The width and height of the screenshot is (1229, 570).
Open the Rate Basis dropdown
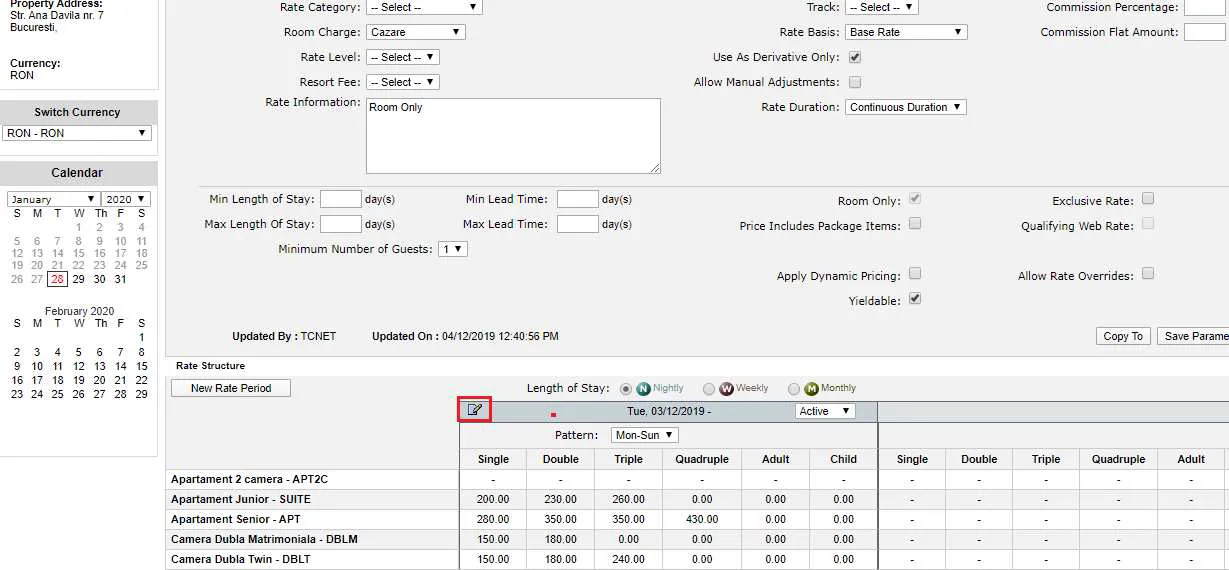[x=907, y=32]
